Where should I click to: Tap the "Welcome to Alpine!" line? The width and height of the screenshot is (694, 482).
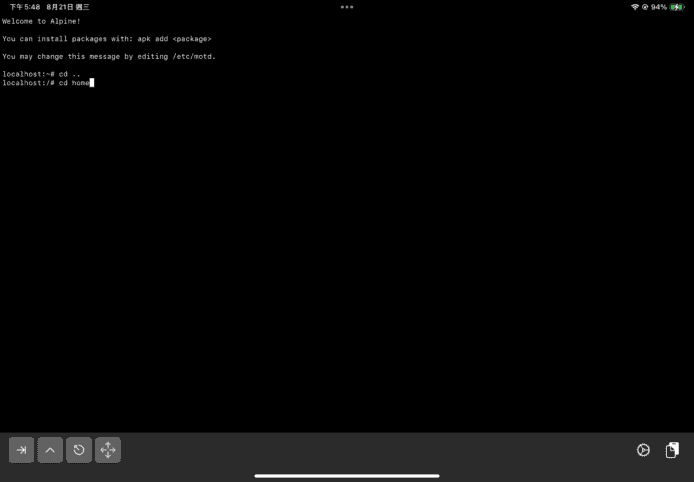[x=41, y=21]
